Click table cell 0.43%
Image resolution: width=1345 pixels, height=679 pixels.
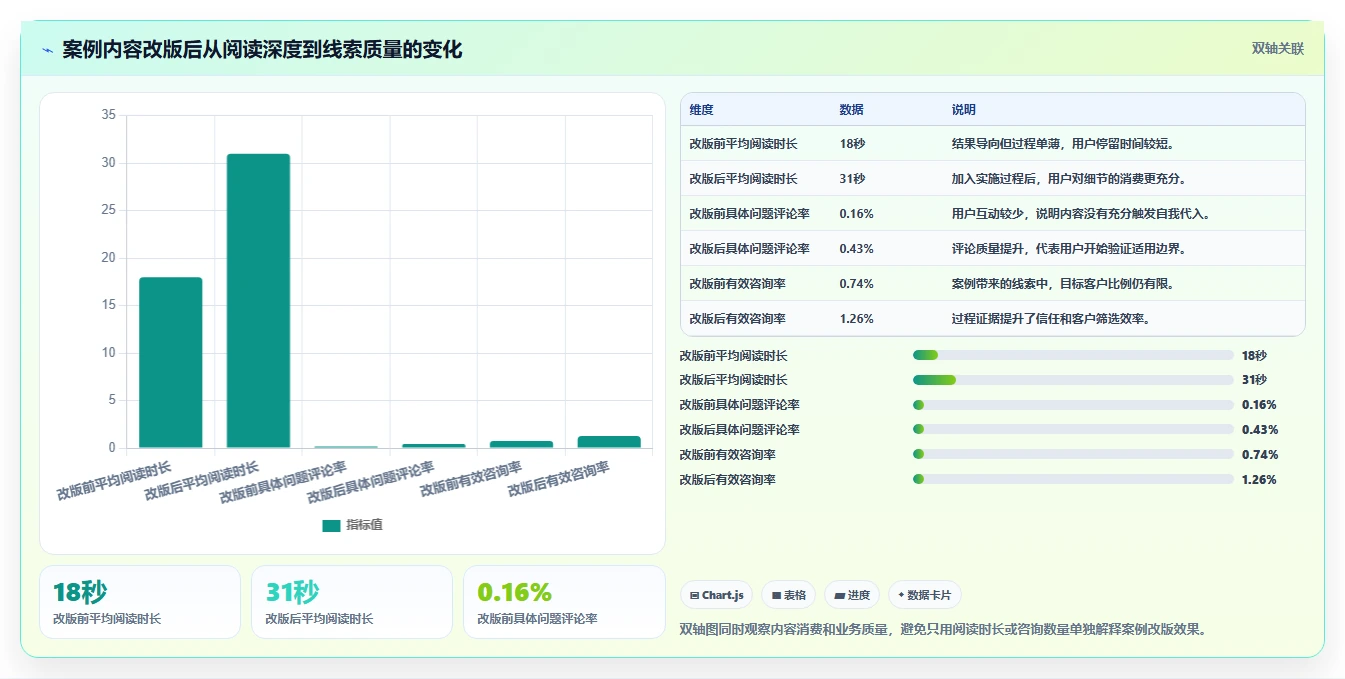[857, 249]
